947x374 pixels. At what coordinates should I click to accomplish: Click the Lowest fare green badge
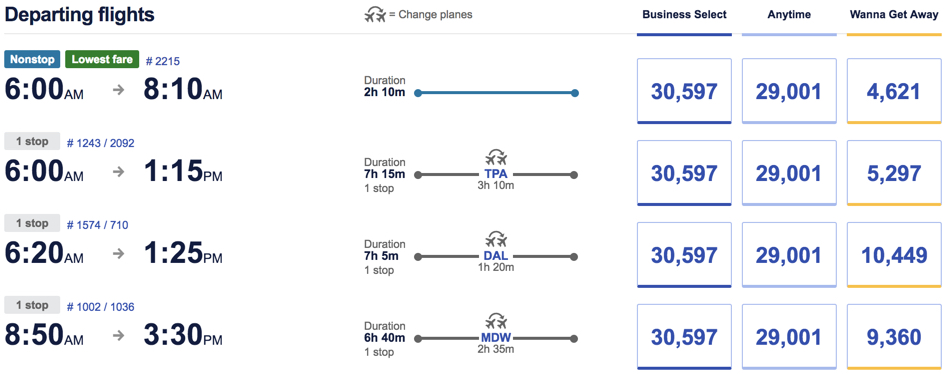click(102, 60)
